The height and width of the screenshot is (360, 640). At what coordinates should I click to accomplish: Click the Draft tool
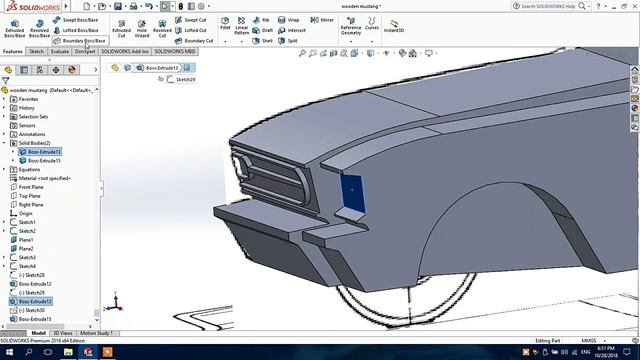[263, 30]
